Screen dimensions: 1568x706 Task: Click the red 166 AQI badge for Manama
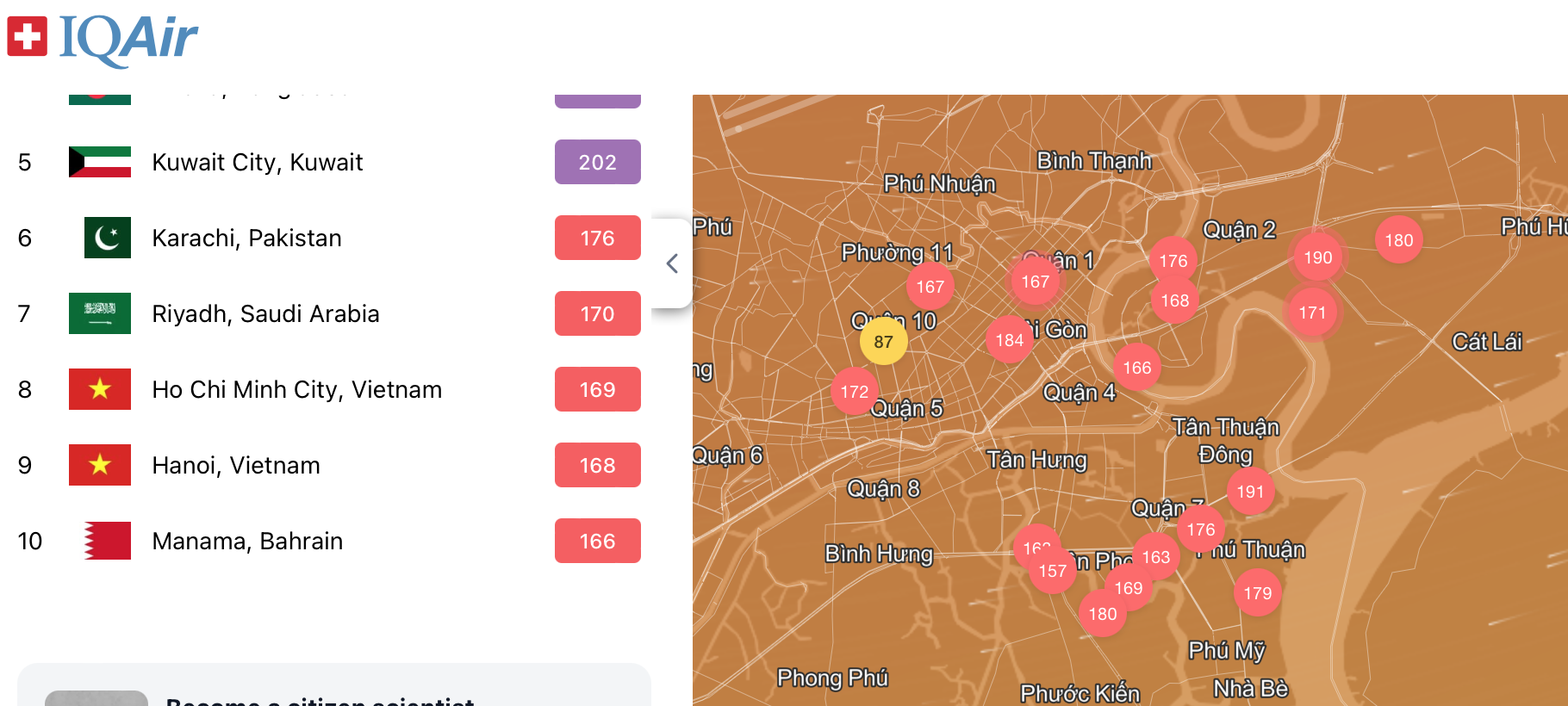597,541
